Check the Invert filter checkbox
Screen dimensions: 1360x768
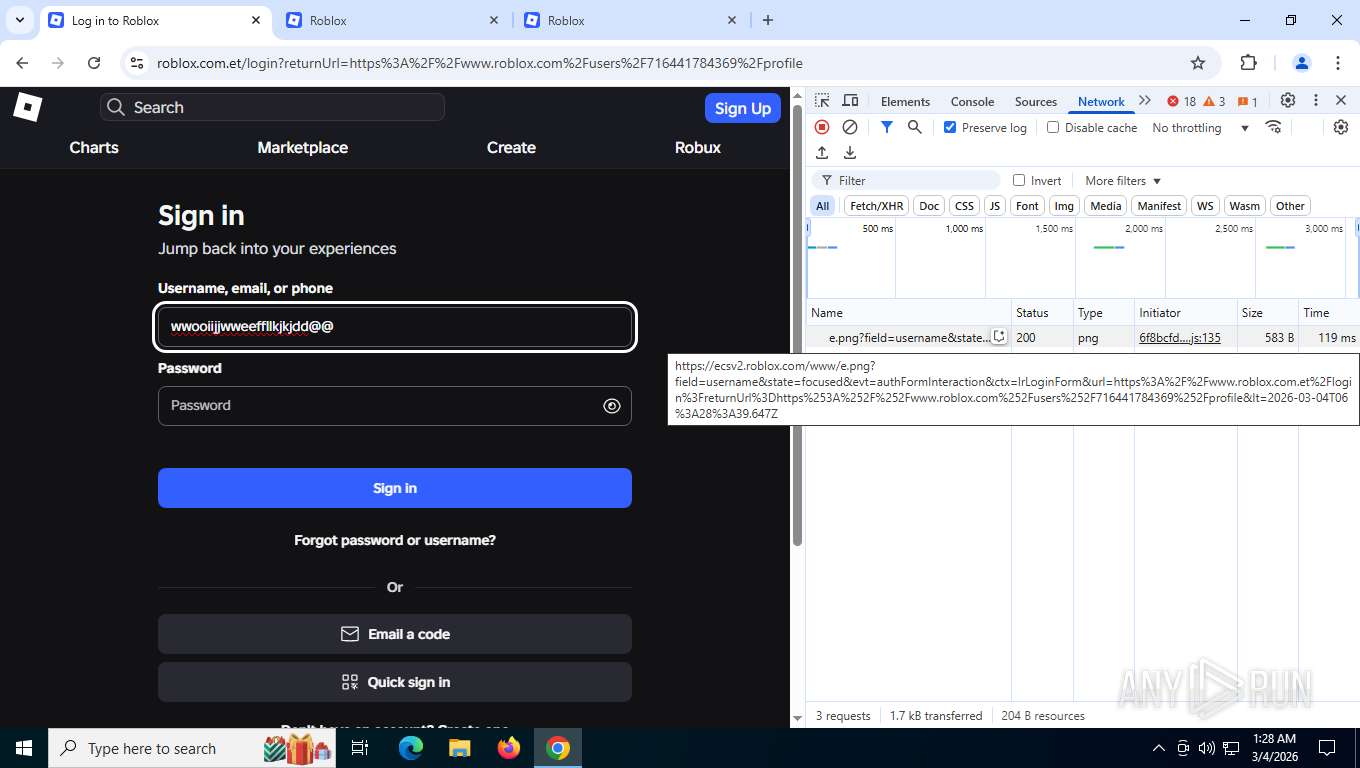[1019, 180]
